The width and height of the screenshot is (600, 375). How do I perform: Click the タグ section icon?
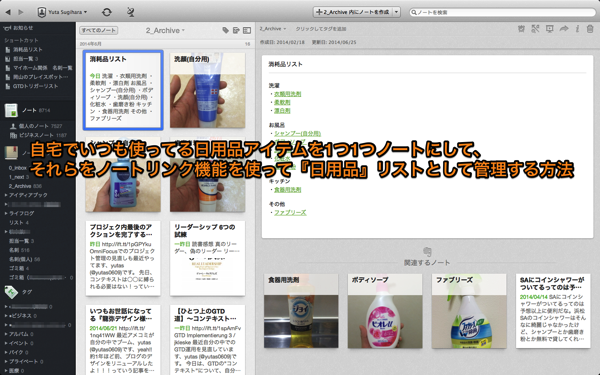11,292
